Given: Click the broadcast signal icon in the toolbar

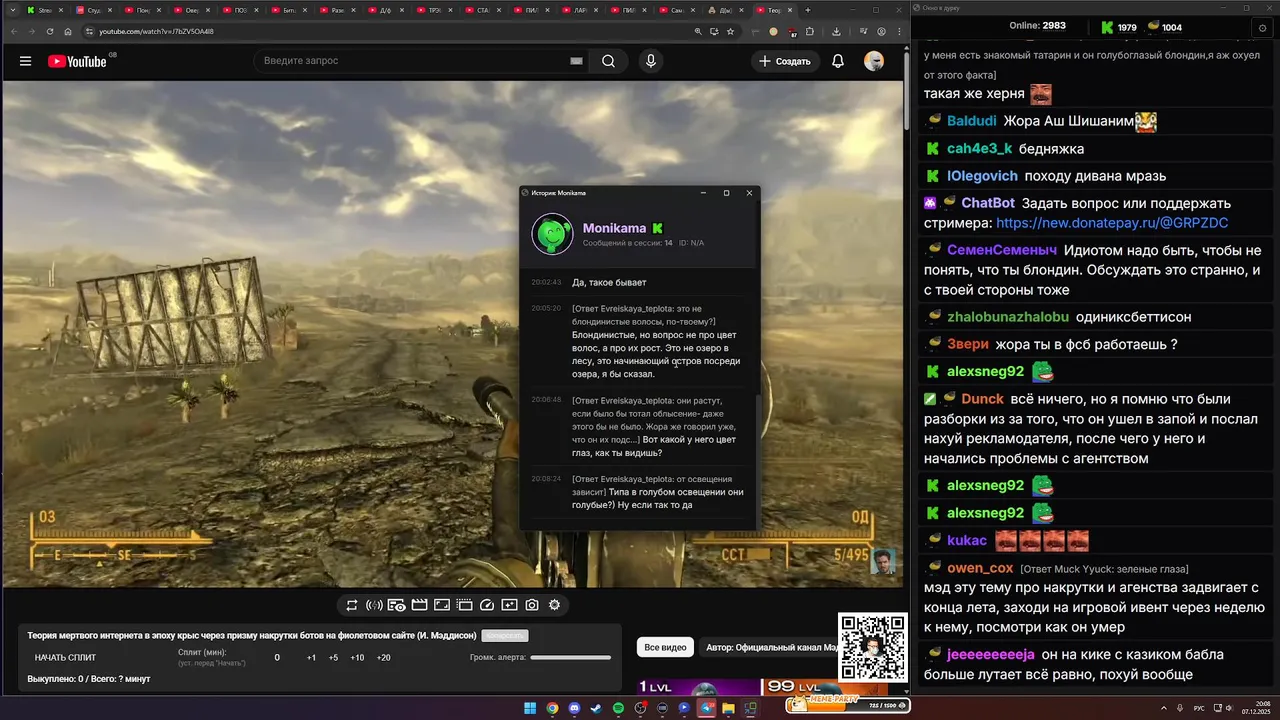Looking at the screenshot, I should [x=374, y=605].
